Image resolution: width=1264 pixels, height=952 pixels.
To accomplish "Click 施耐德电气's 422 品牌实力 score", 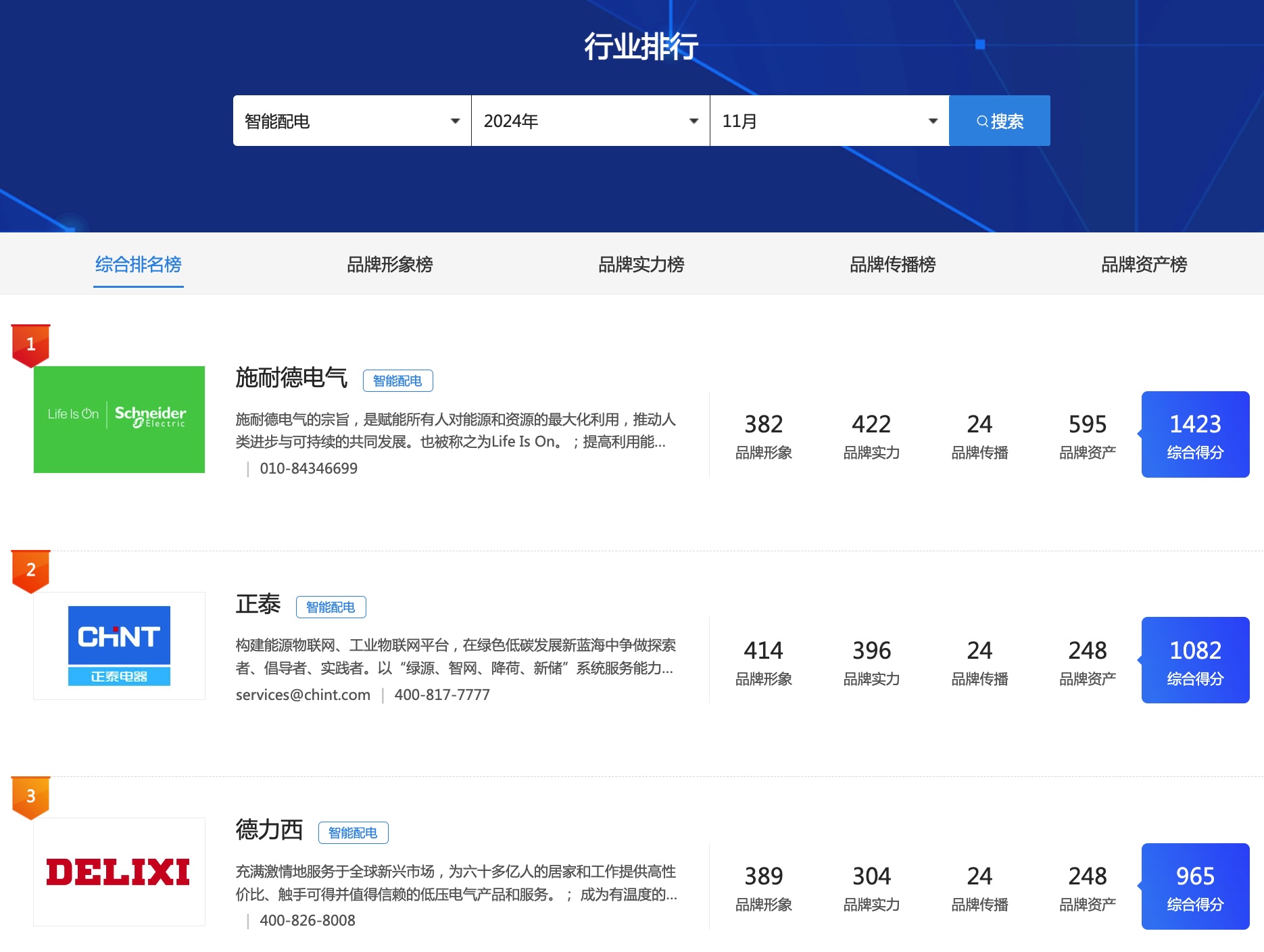I will tap(871, 436).
